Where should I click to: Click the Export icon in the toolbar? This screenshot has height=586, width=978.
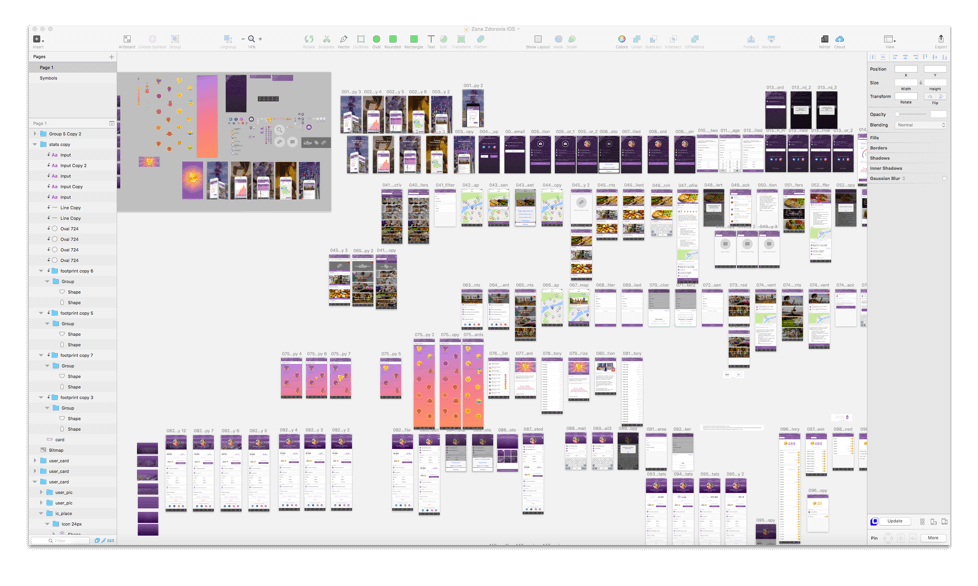940,40
